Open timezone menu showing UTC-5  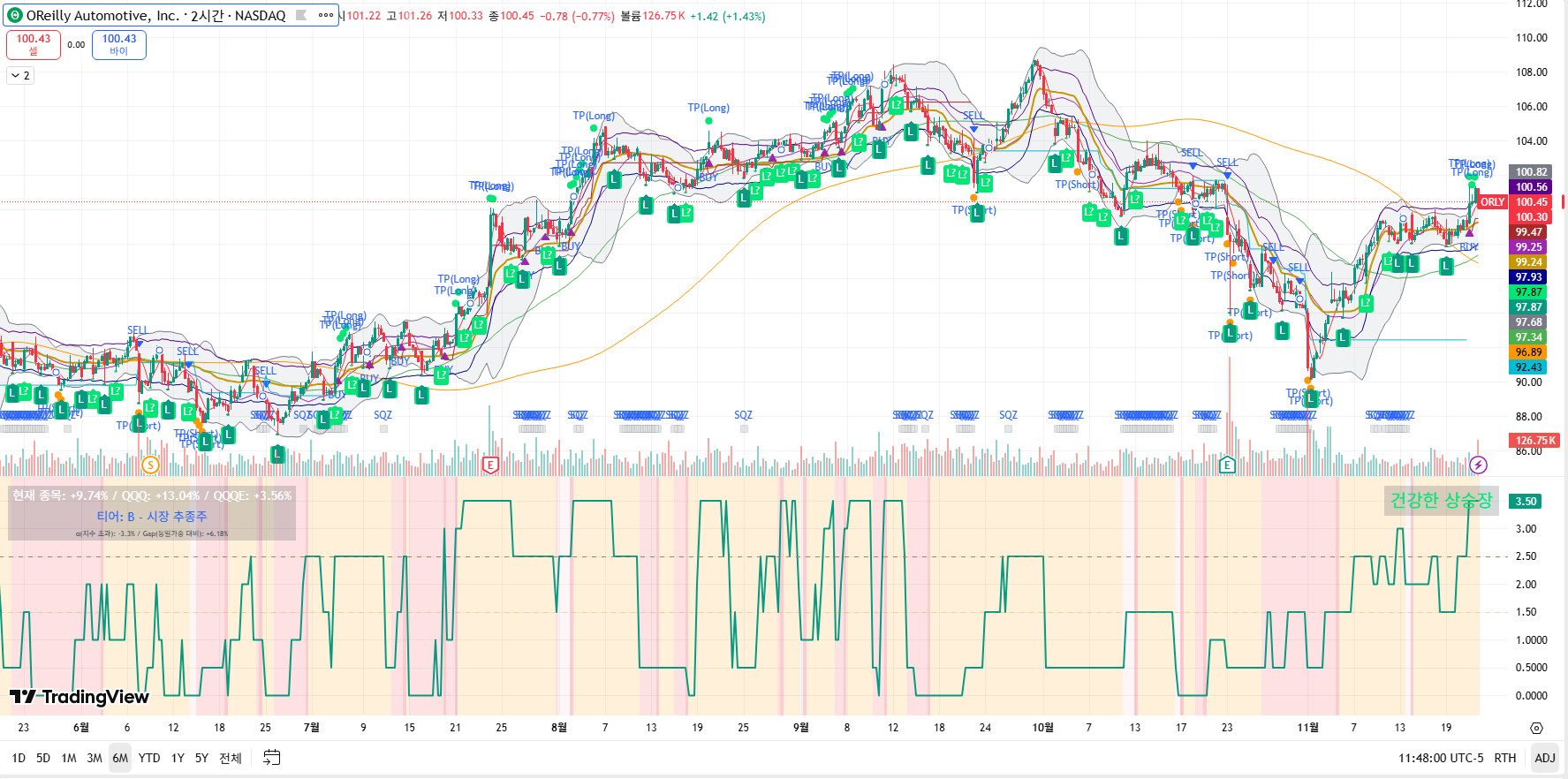point(1441,758)
